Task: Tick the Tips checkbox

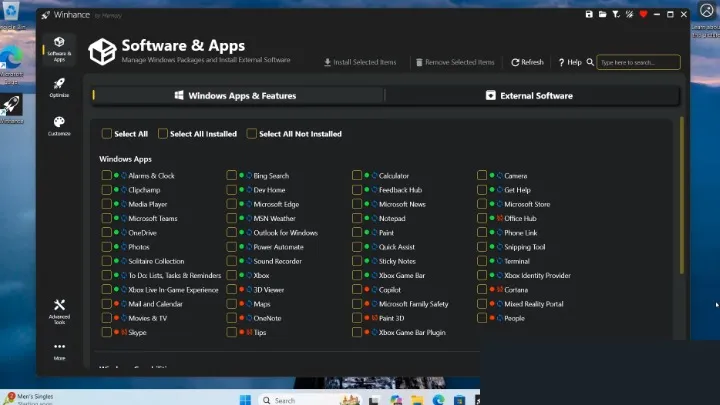Action: coord(231,332)
